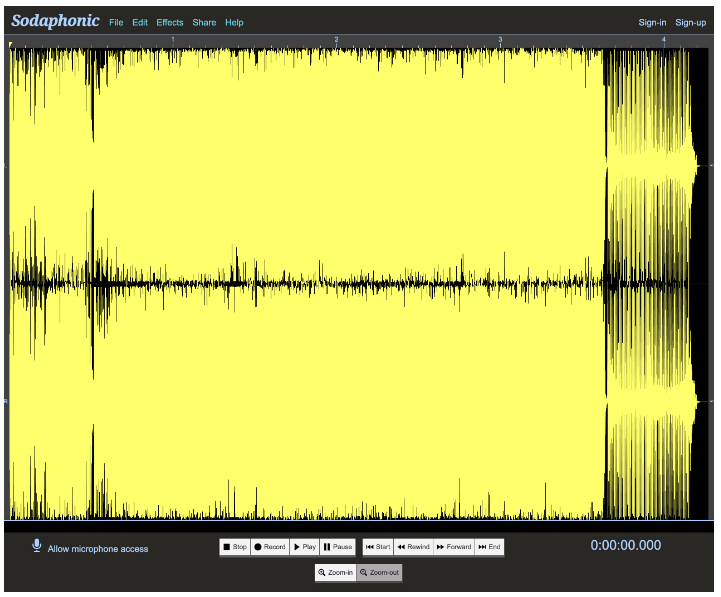Image resolution: width=721 pixels, height=597 pixels.
Task: Zoom in on the waveform
Action: point(335,573)
